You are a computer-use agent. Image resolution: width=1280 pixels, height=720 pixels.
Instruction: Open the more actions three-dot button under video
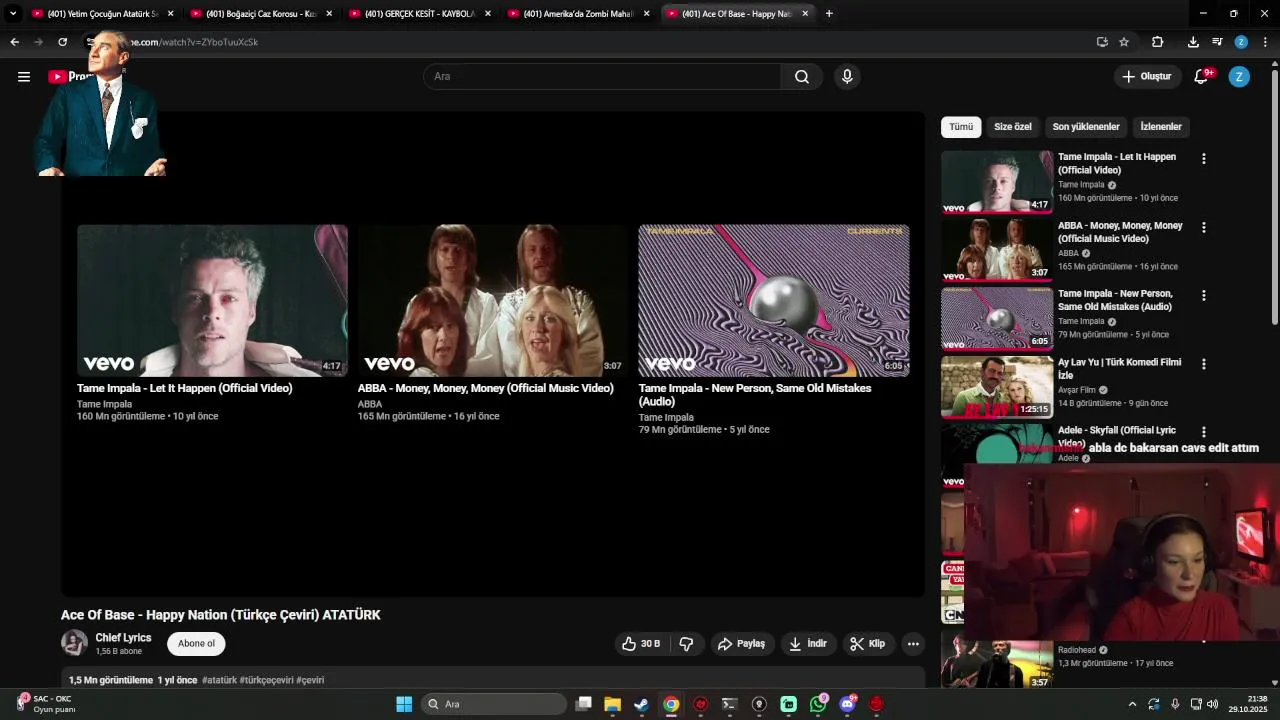[913, 644]
